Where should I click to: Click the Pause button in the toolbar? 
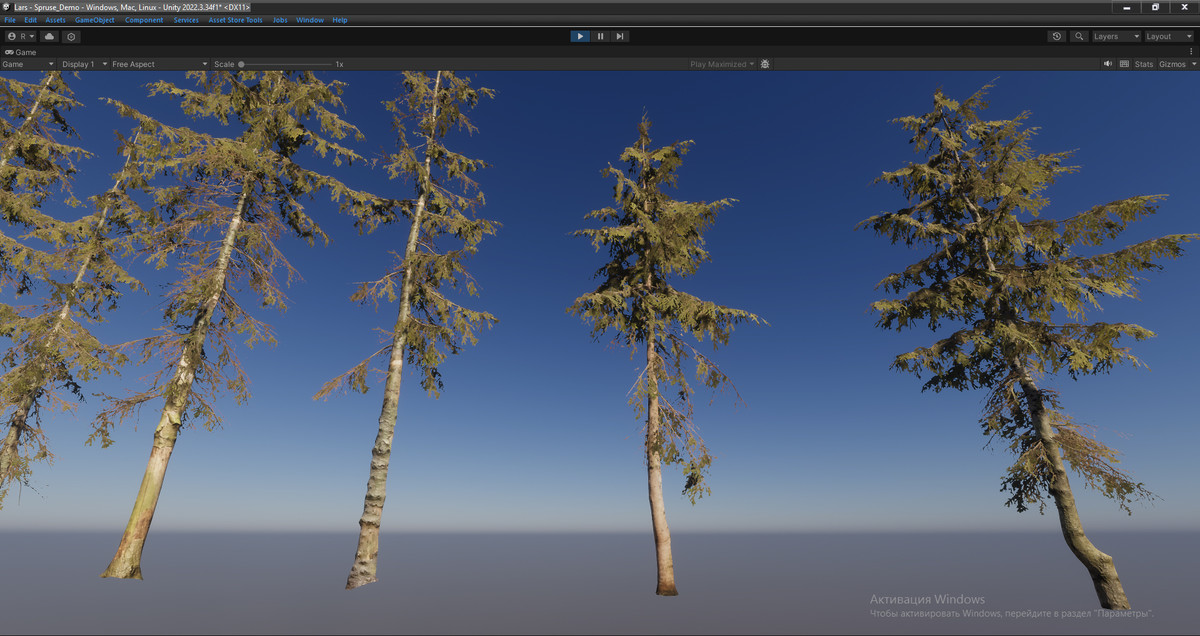[x=600, y=36]
